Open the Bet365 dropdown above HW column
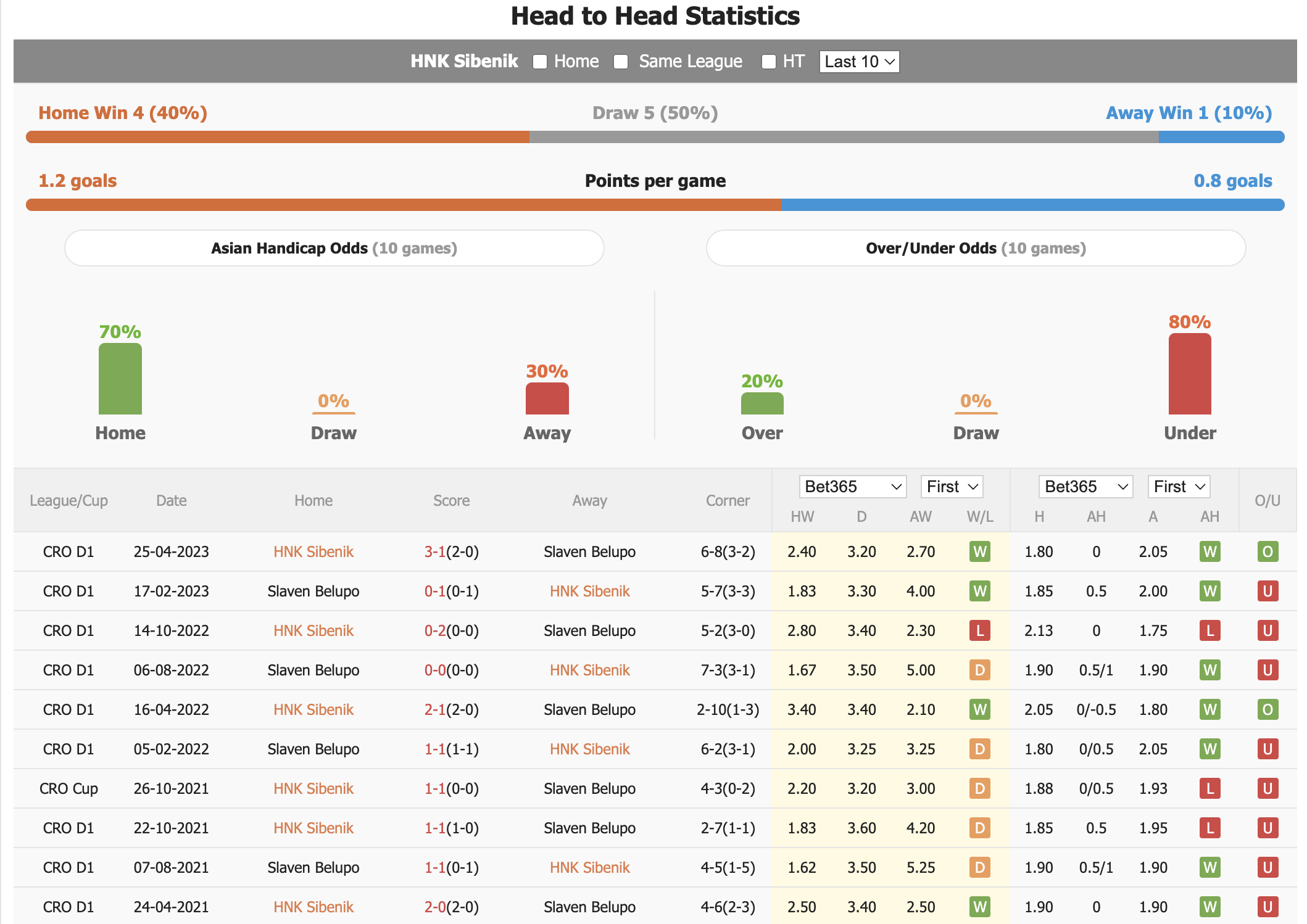This screenshot has width=1307, height=924. [852, 487]
